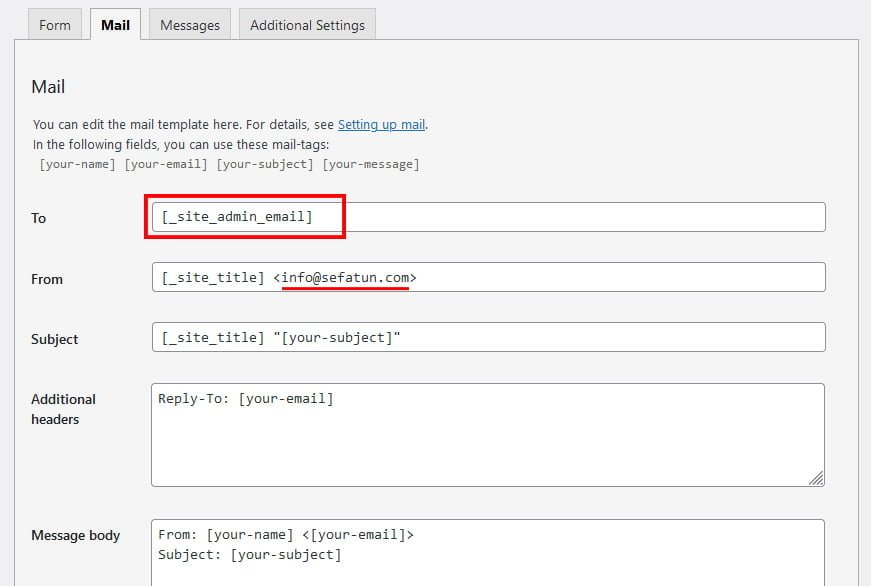Viewport: 871px width, 586px height.
Task: Click the From field label
Action: (47, 279)
